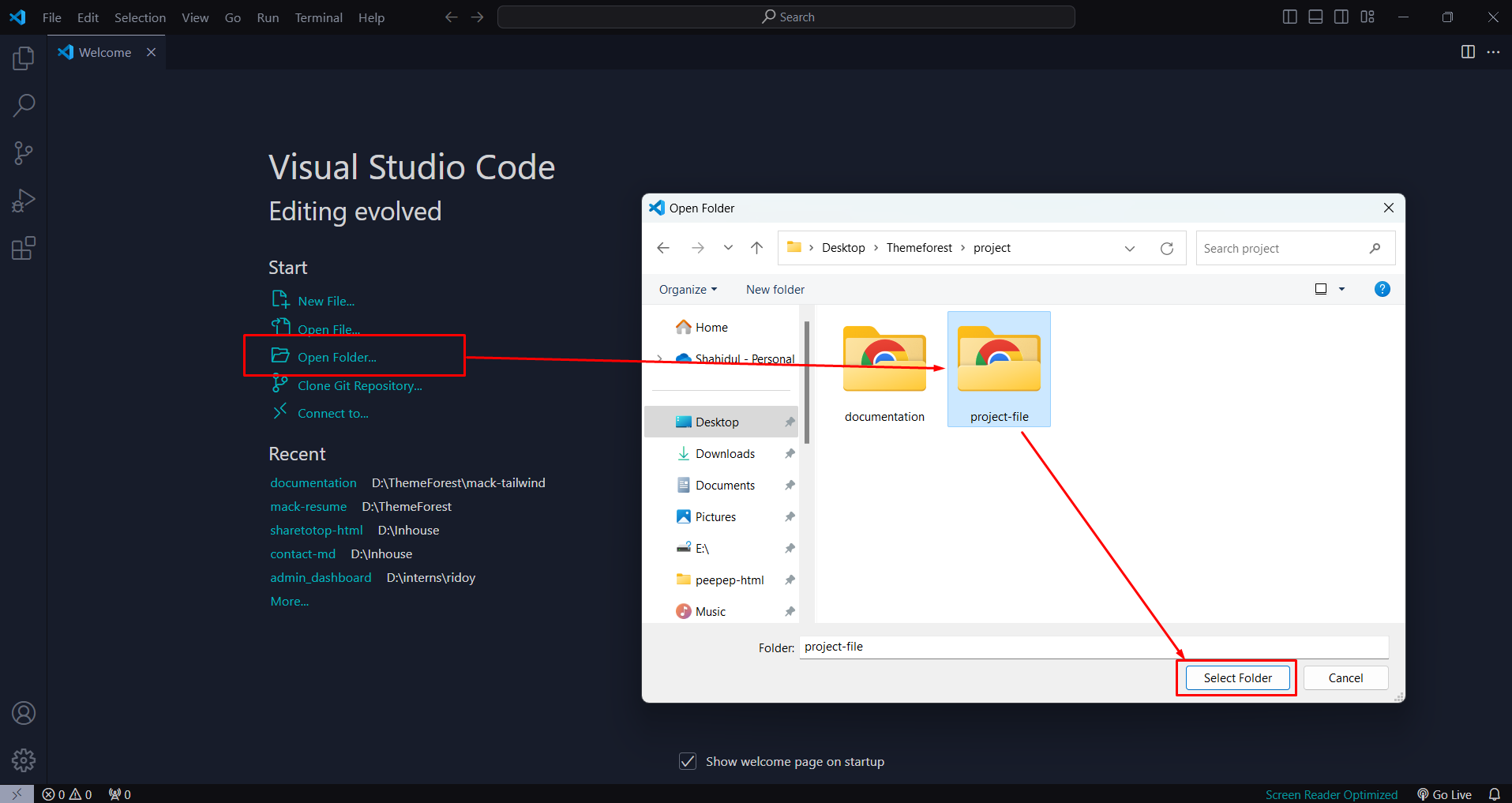The width and height of the screenshot is (1512, 803).
Task: Toggle the bottom panel layout icon
Action: (1315, 17)
